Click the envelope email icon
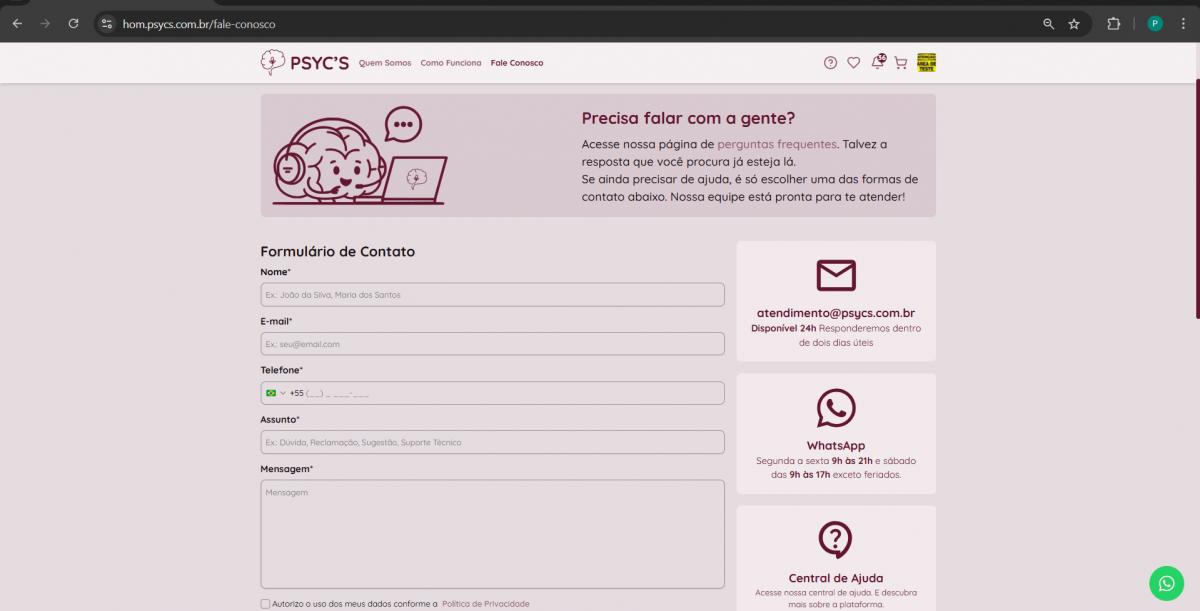Viewport: 1200px width, 611px height. pyautogui.click(x=836, y=275)
